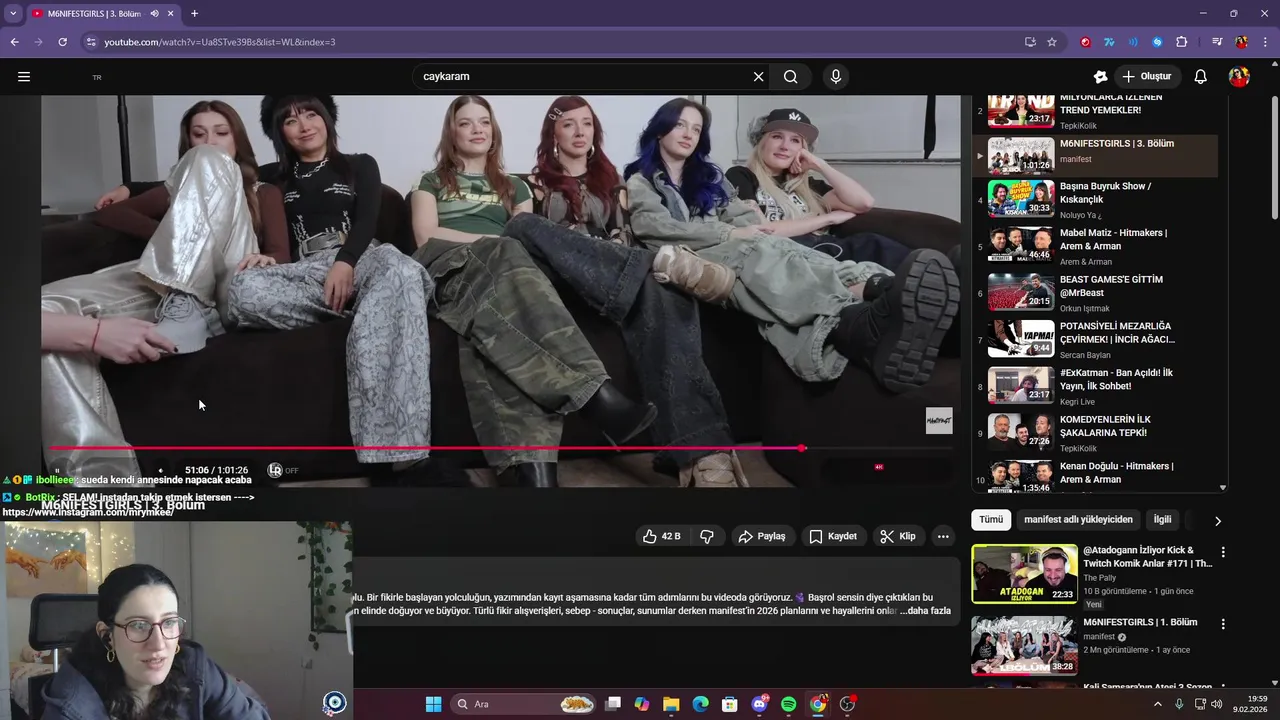Close the M6NIFESTGIRLS tab
The image size is (1280, 720).
[x=169, y=13]
